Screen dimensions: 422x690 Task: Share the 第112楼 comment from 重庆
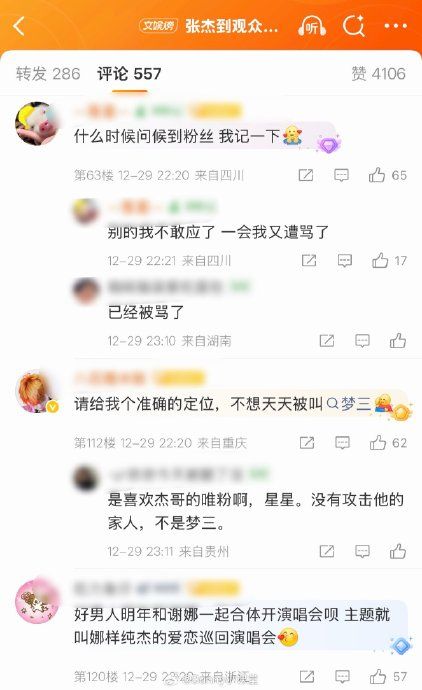pyautogui.click(x=307, y=442)
